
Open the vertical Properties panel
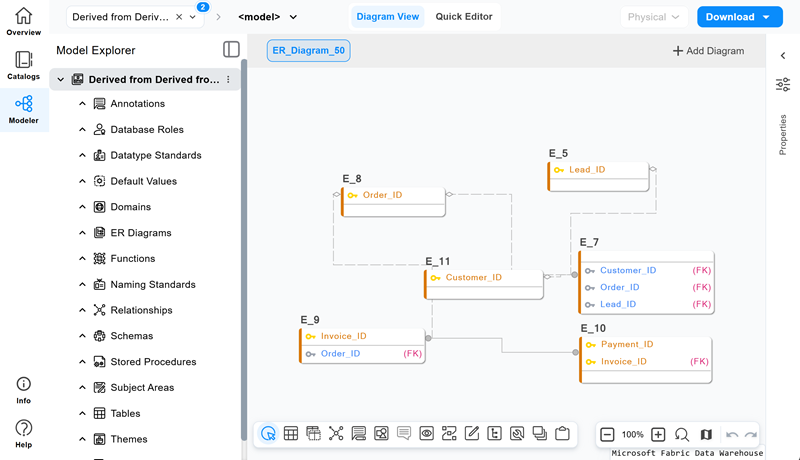(x=783, y=135)
